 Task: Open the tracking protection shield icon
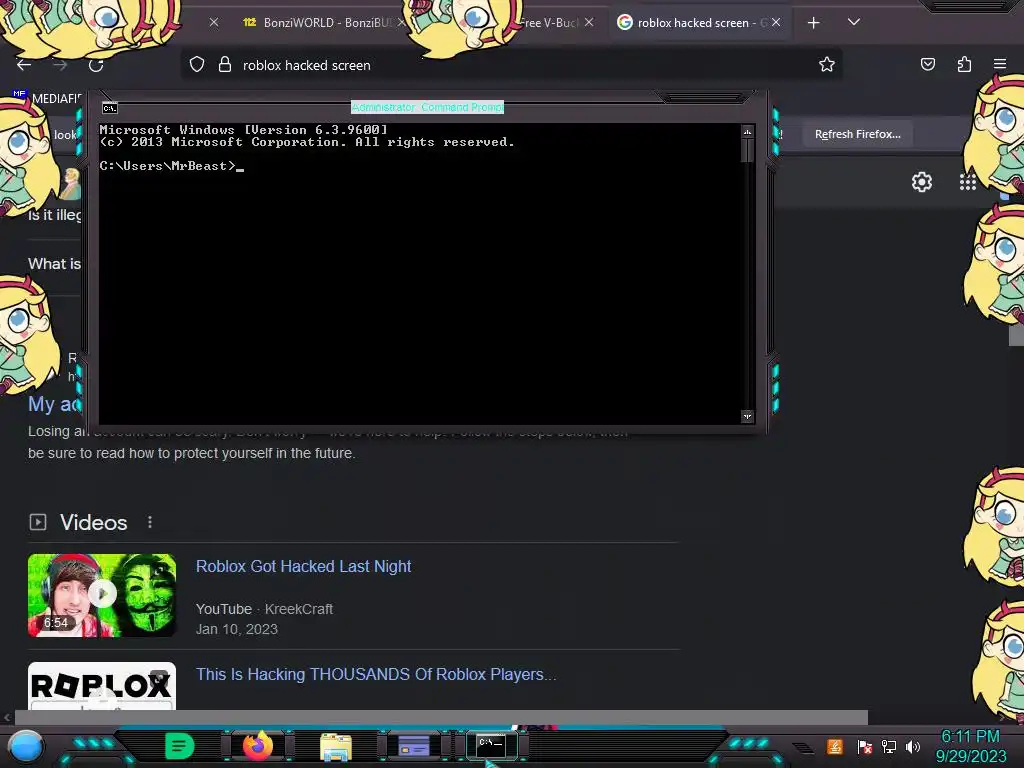pos(197,65)
